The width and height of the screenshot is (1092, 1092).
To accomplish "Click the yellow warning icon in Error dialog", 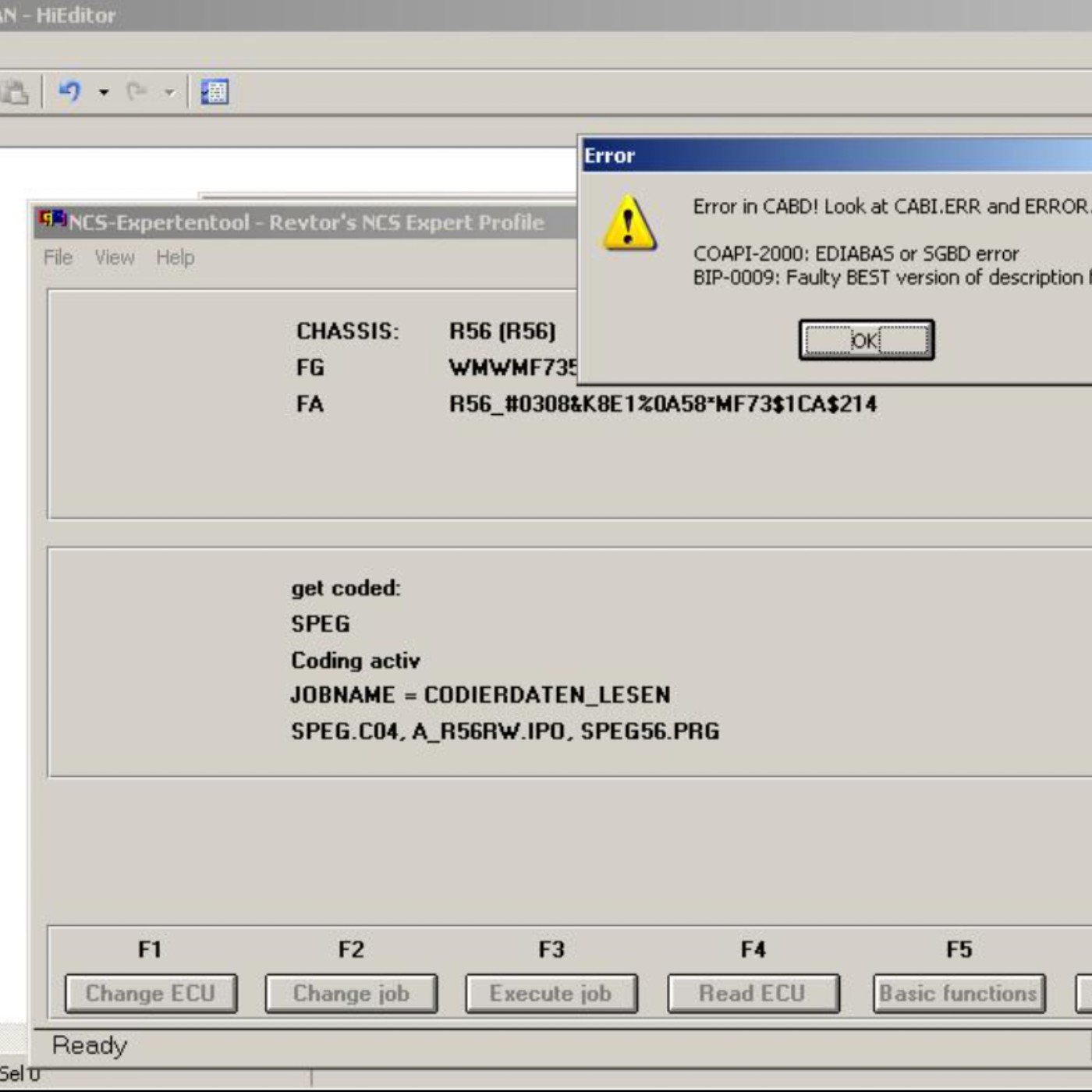I will point(629,224).
